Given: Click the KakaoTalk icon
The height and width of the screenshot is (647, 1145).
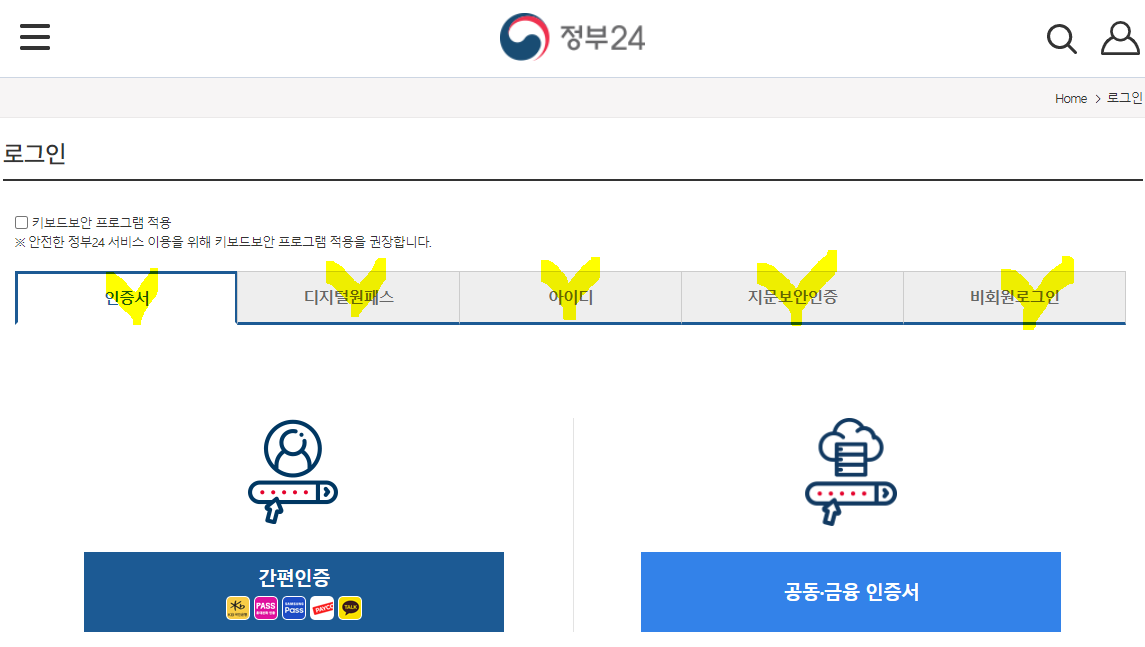Looking at the screenshot, I should click(350, 608).
